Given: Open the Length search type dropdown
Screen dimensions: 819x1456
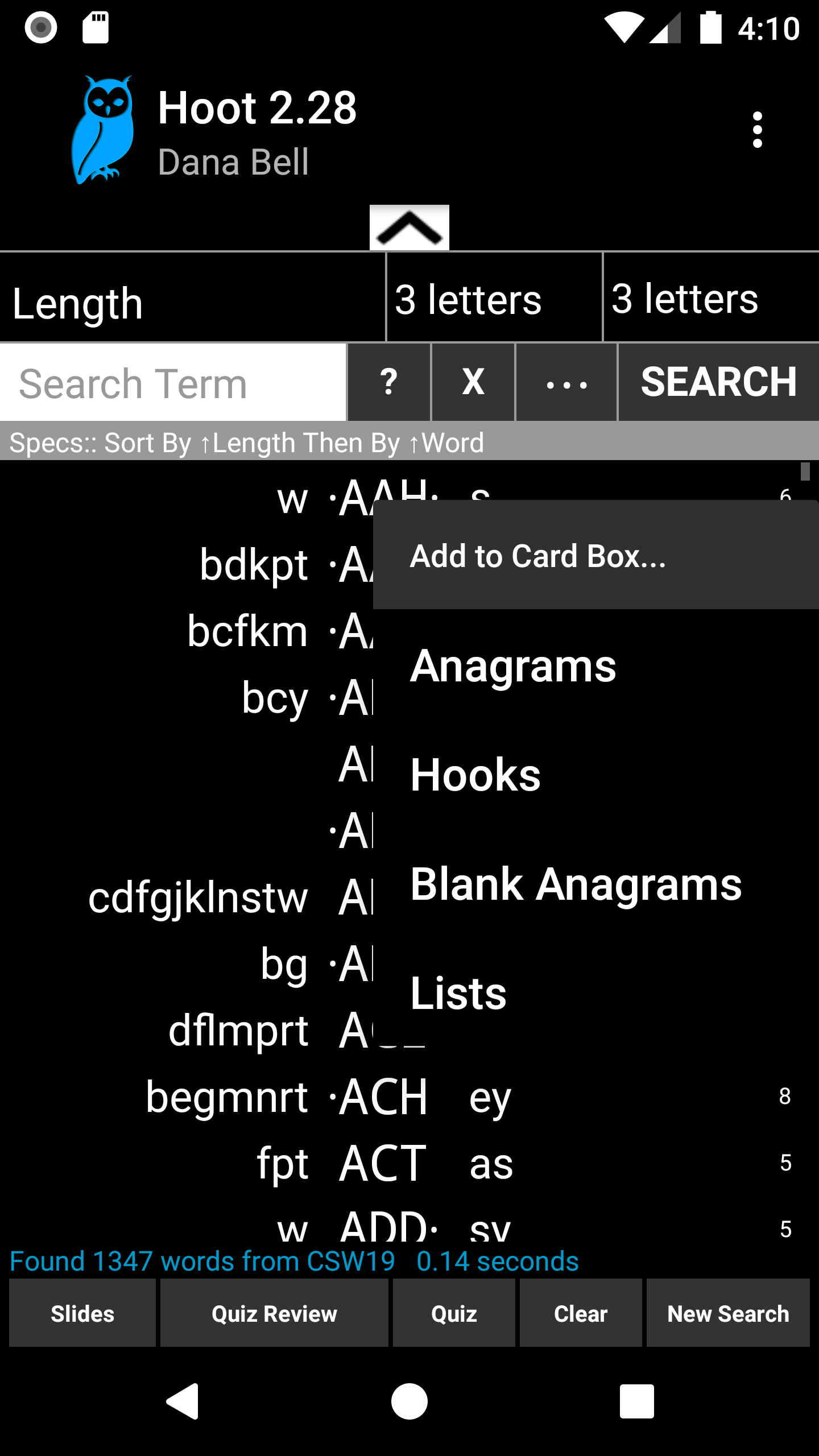Looking at the screenshot, I should 192,297.
